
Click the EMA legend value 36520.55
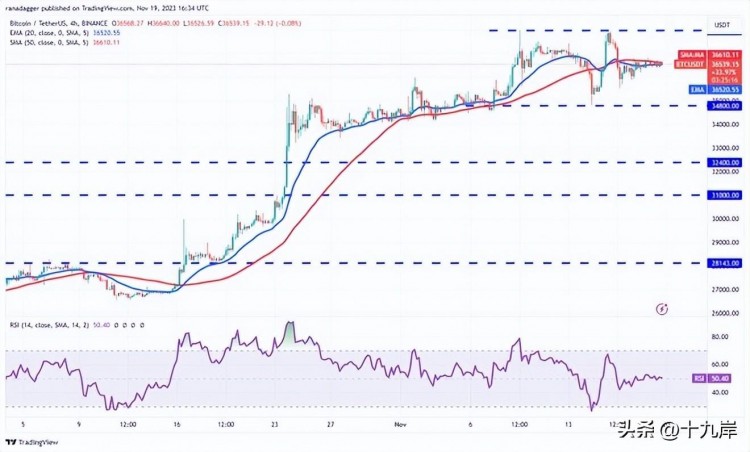click(108, 33)
